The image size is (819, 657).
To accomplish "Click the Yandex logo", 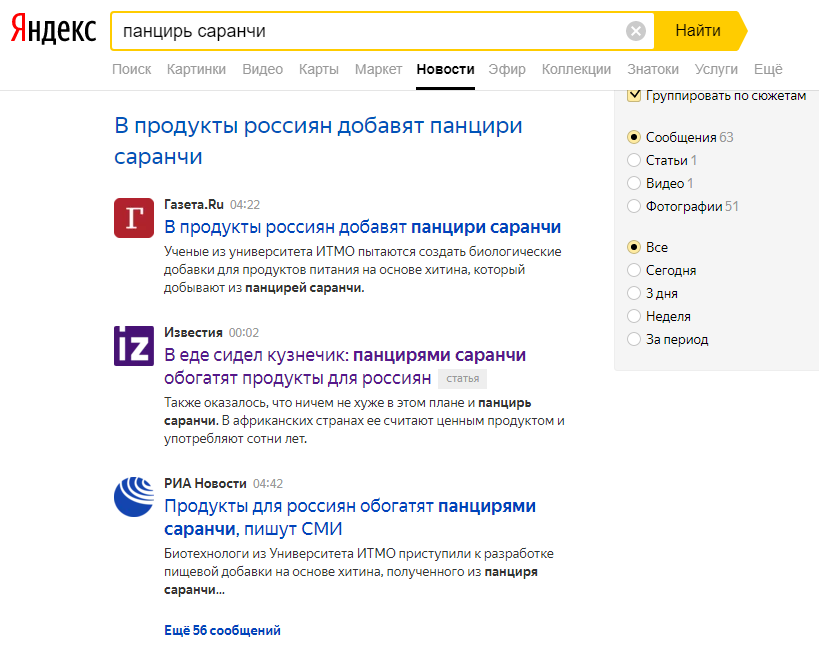I will (53, 31).
